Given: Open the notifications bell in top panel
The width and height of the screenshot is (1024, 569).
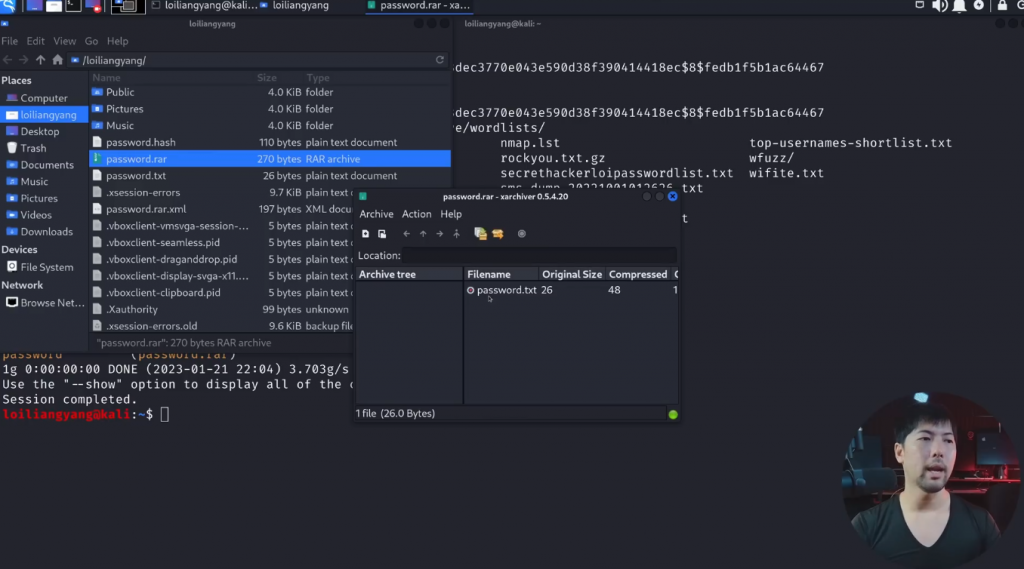Looking at the screenshot, I should (x=959, y=6).
